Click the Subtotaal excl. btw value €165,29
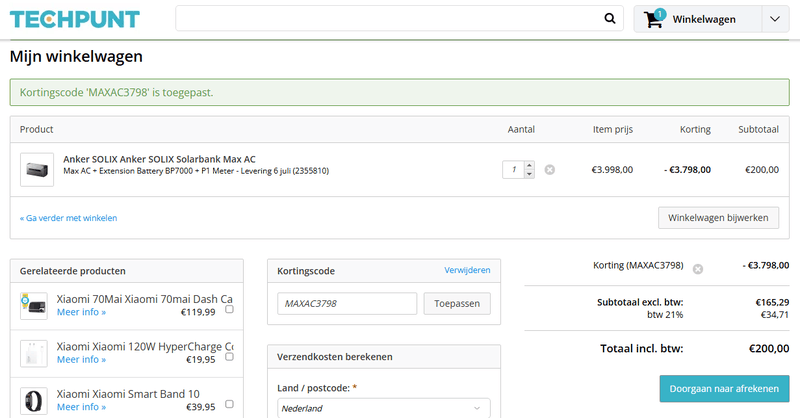 (x=772, y=302)
